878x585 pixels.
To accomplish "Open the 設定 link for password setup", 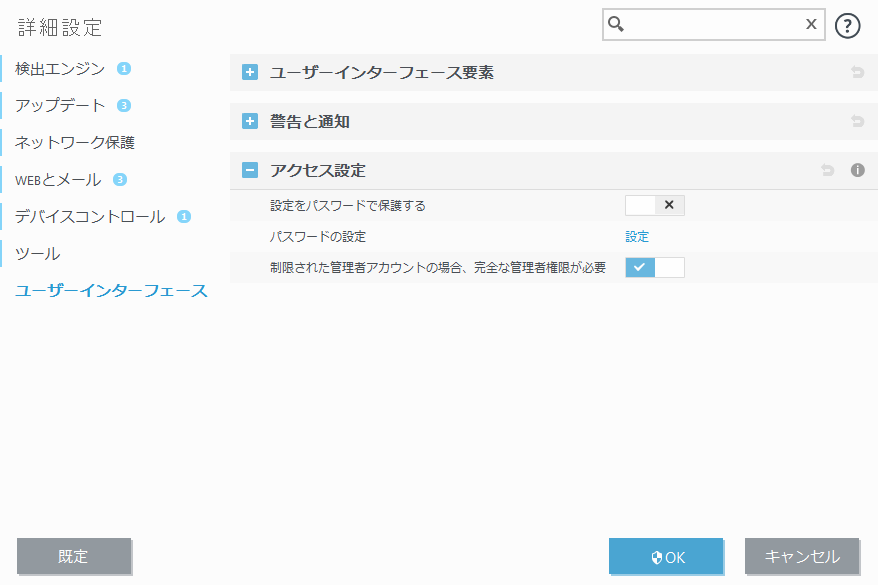I will 636,236.
